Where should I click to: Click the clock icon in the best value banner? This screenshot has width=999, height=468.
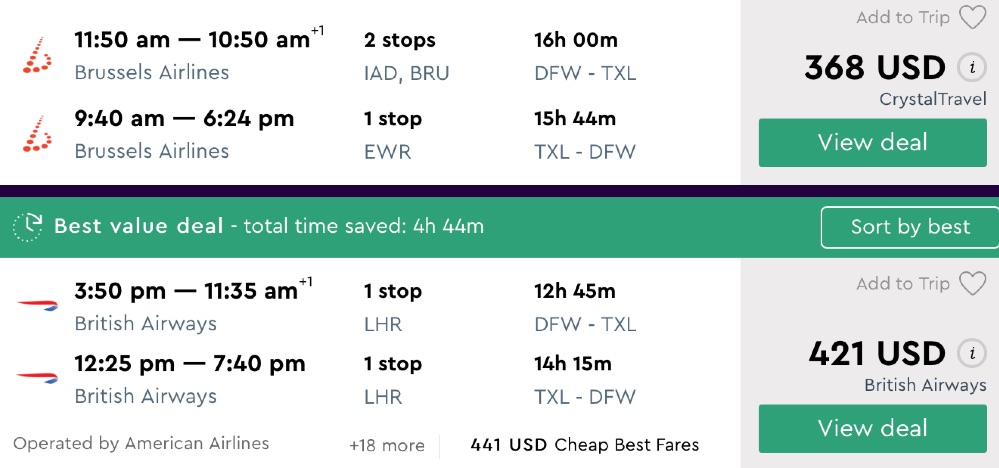pyautogui.click(x=29, y=226)
